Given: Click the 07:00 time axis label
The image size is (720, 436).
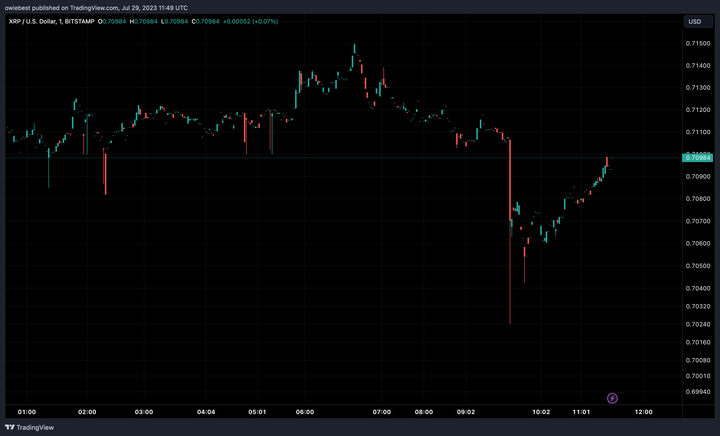Looking at the screenshot, I should pyautogui.click(x=382, y=412).
